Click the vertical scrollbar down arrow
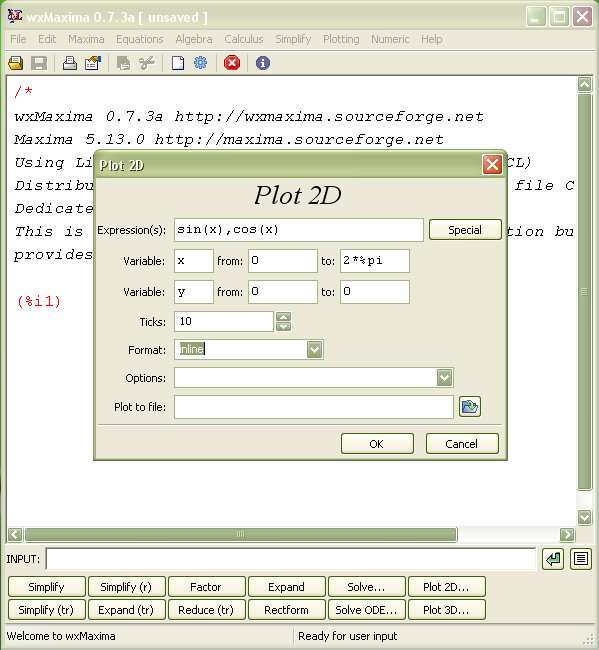The height and width of the screenshot is (650, 599). [584, 517]
